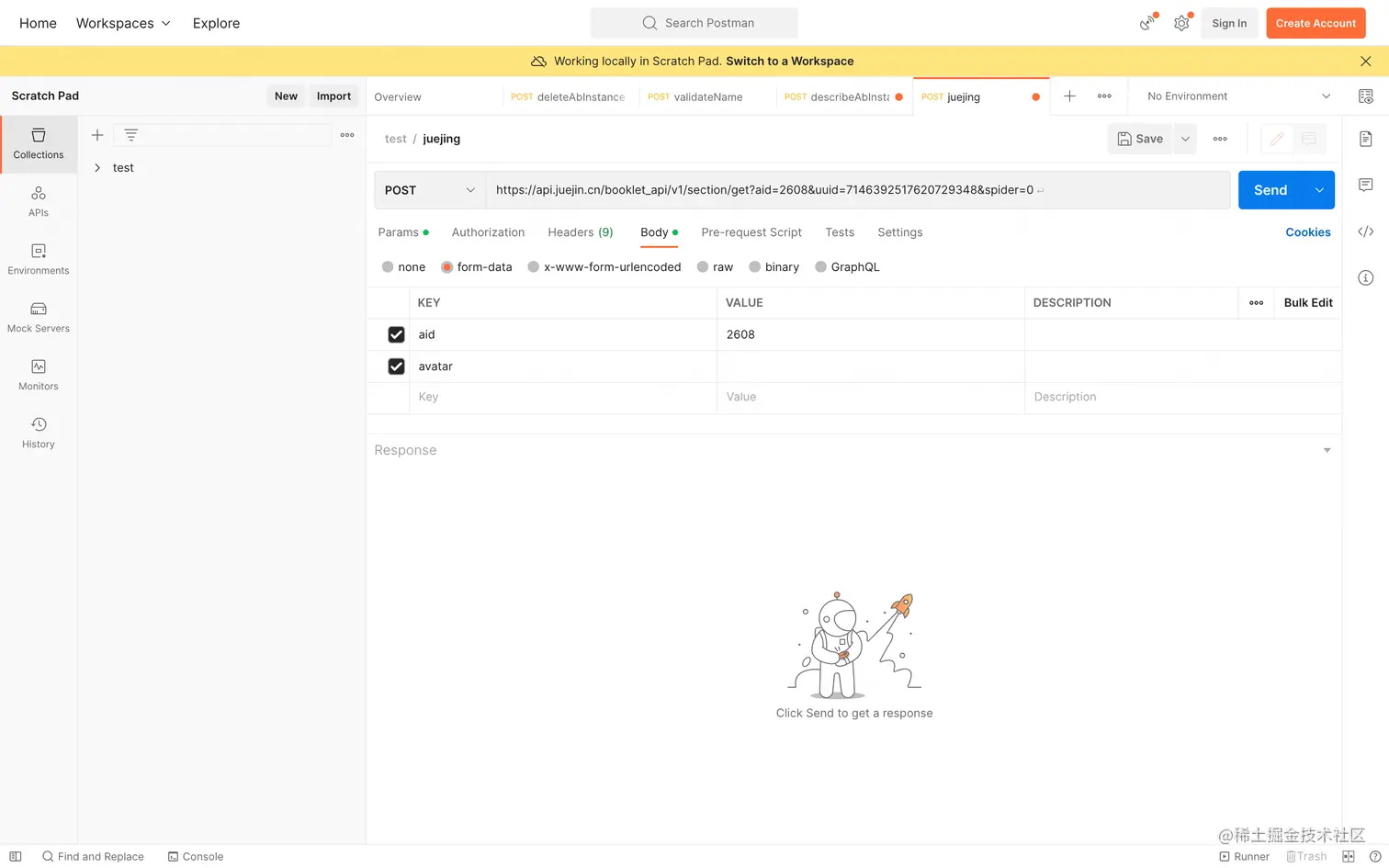Screen dimensions: 1389x868
Task: Expand the test collection
Action: pyautogui.click(x=97, y=168)
